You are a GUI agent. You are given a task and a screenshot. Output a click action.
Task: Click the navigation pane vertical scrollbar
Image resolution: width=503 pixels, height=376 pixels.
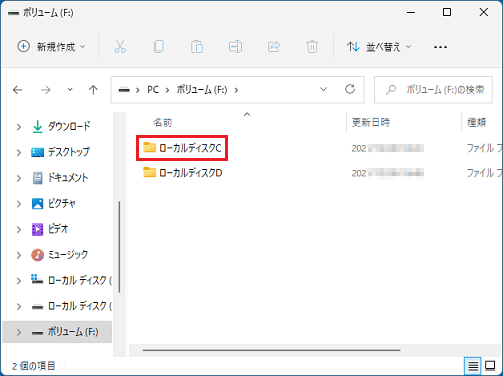tap(119, 247)
